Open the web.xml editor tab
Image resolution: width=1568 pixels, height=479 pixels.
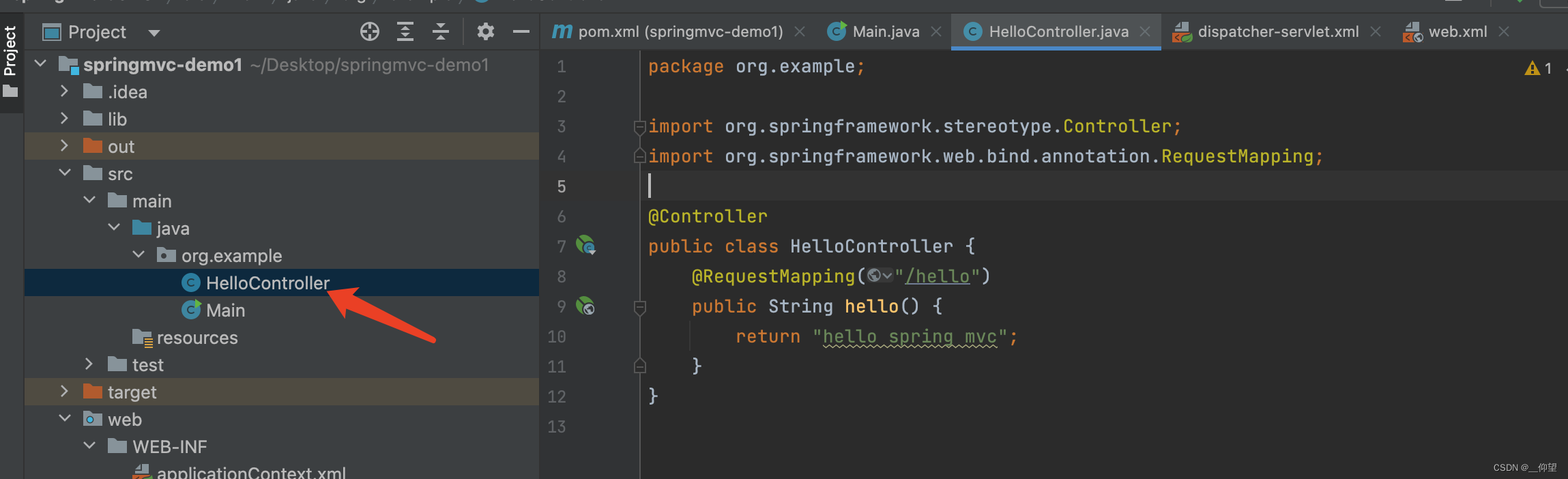(x=1457, y=31)
